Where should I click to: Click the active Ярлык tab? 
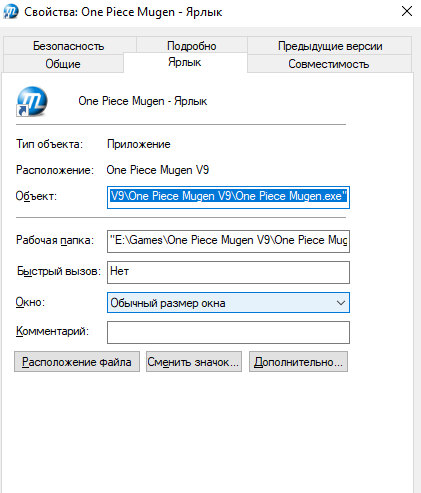coord(185,62)
